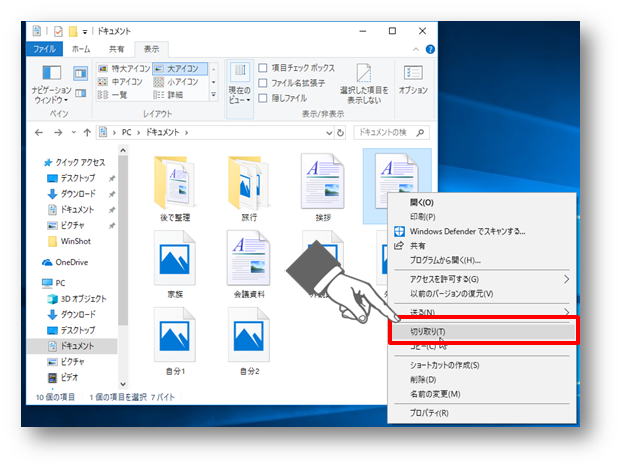
Task: Expand the layout gallery more arrow
Action: point(213,95)
